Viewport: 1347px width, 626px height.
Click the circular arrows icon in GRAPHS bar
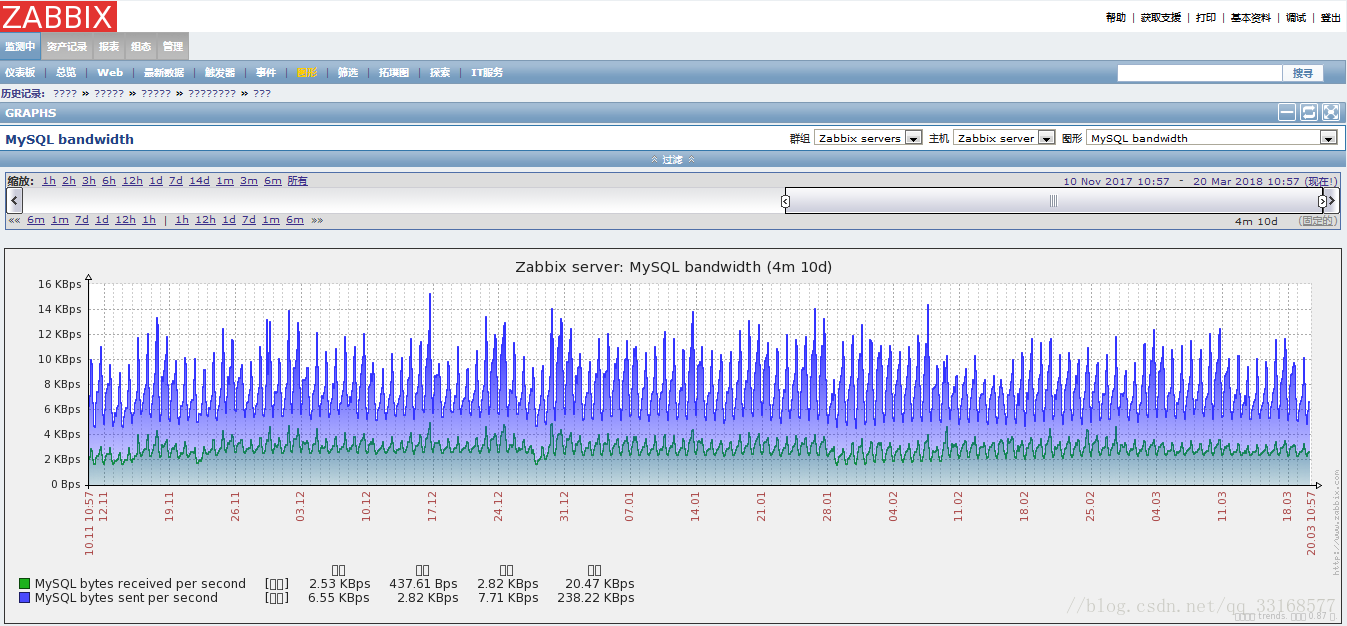pyautogui.click(x=1309, y=113)
